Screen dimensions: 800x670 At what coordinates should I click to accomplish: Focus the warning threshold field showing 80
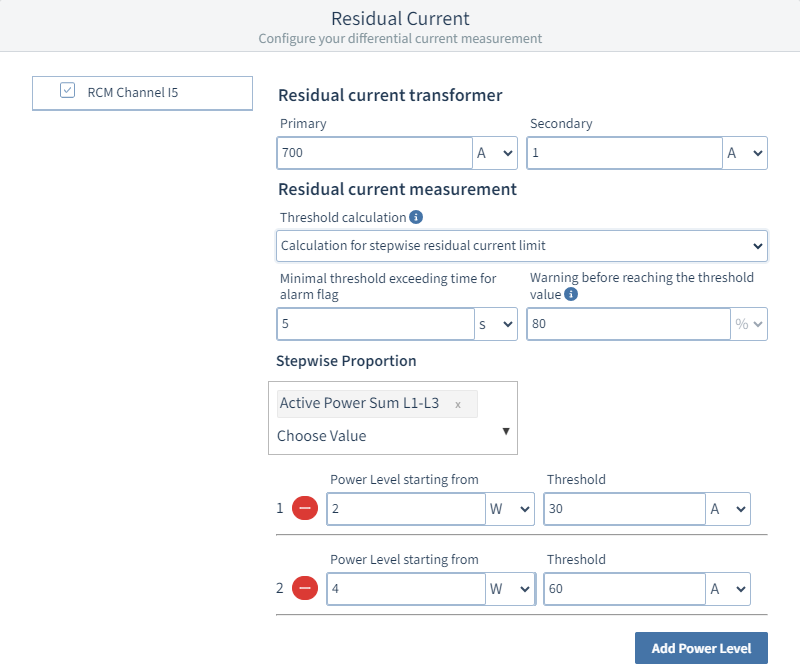coord(628,324)
